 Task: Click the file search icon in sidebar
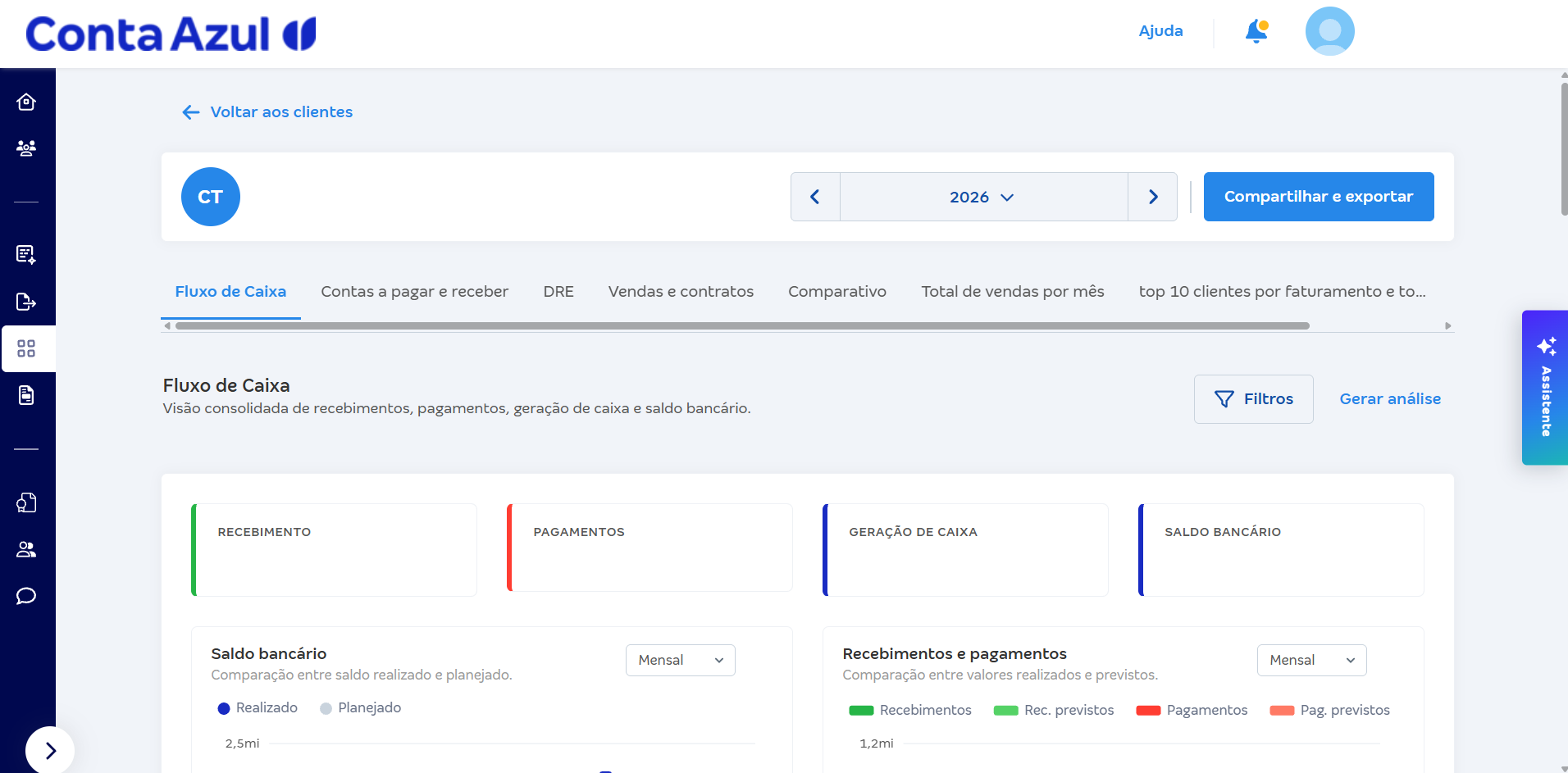tap(26, 502)
